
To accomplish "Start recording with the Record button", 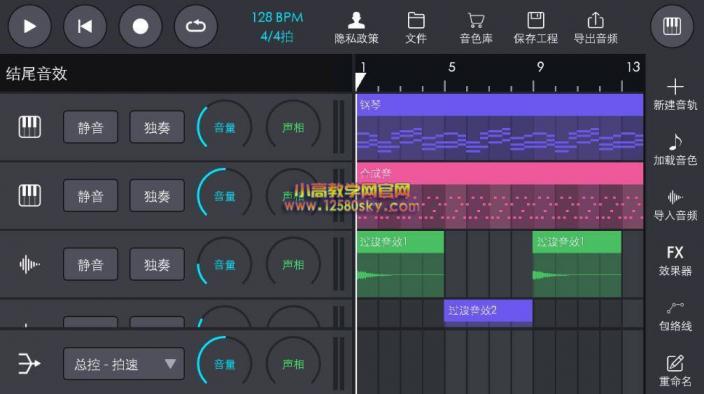I will pos(141,26).
